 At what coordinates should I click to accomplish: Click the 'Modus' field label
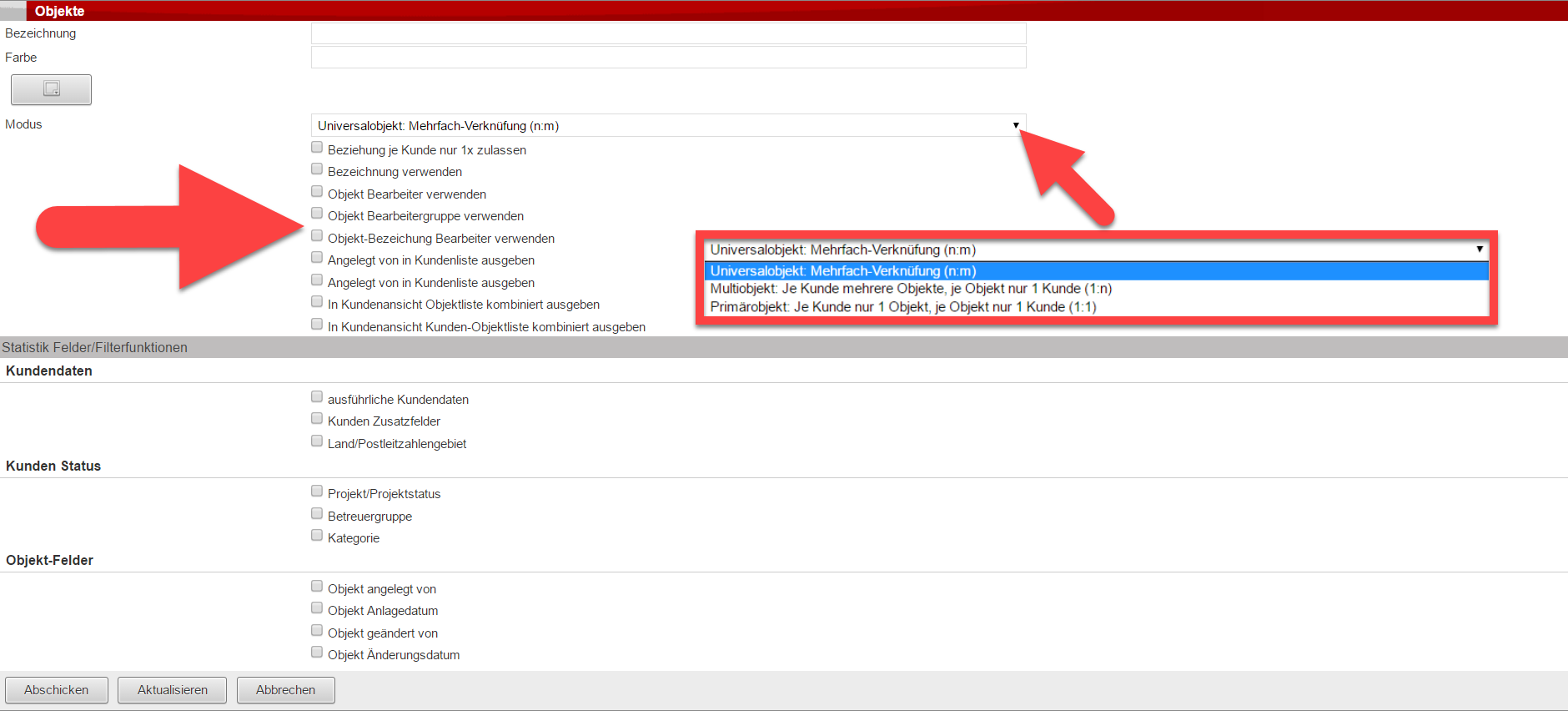coord(23,124)
